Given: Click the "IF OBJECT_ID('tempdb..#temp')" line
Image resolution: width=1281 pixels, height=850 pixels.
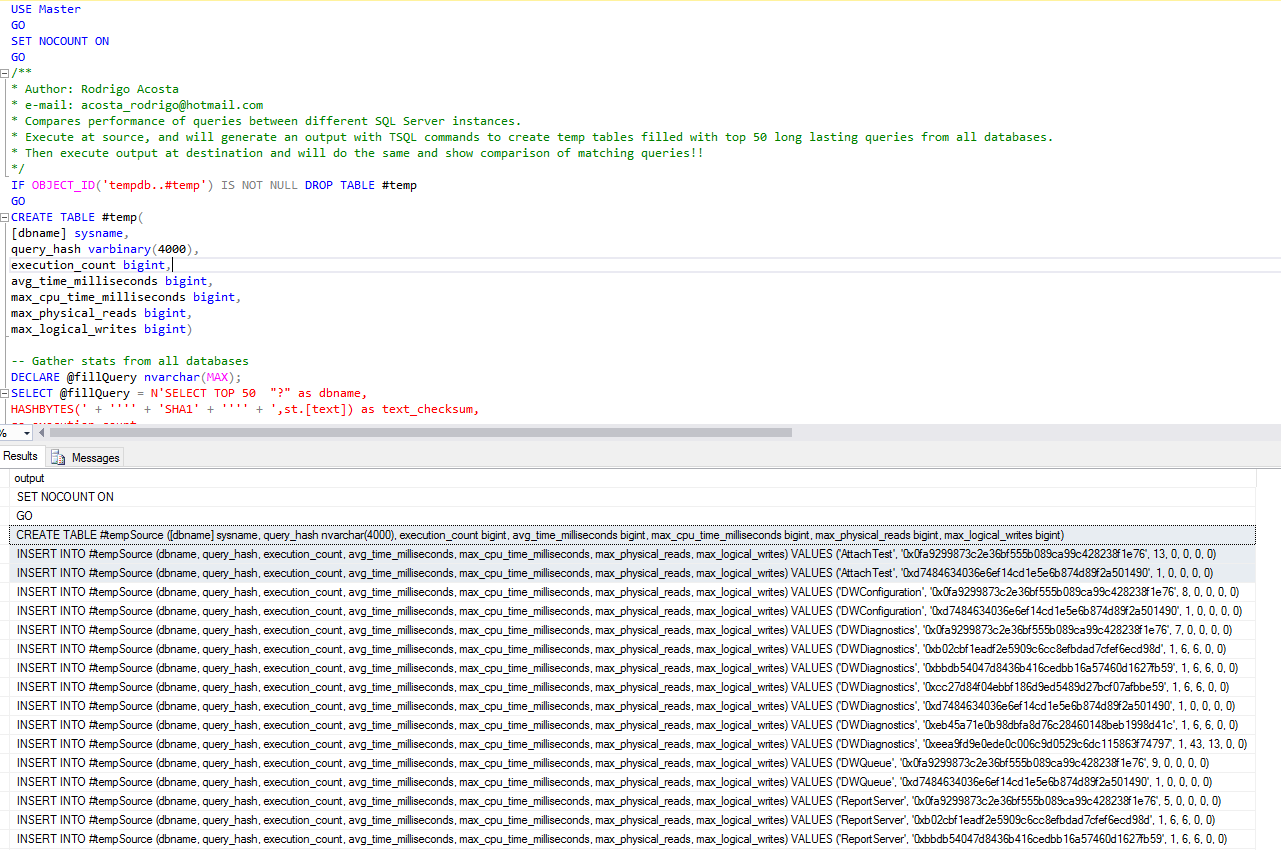Looking at the screenshot, I should (214, 185).
